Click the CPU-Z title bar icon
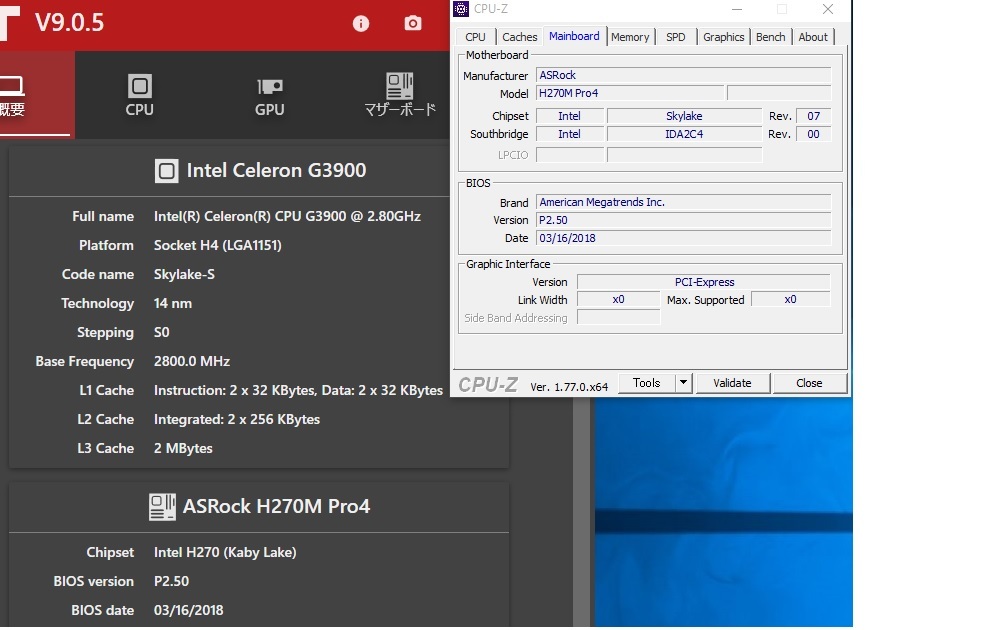This screenshot has height=630, width=1008. [461, 9]
